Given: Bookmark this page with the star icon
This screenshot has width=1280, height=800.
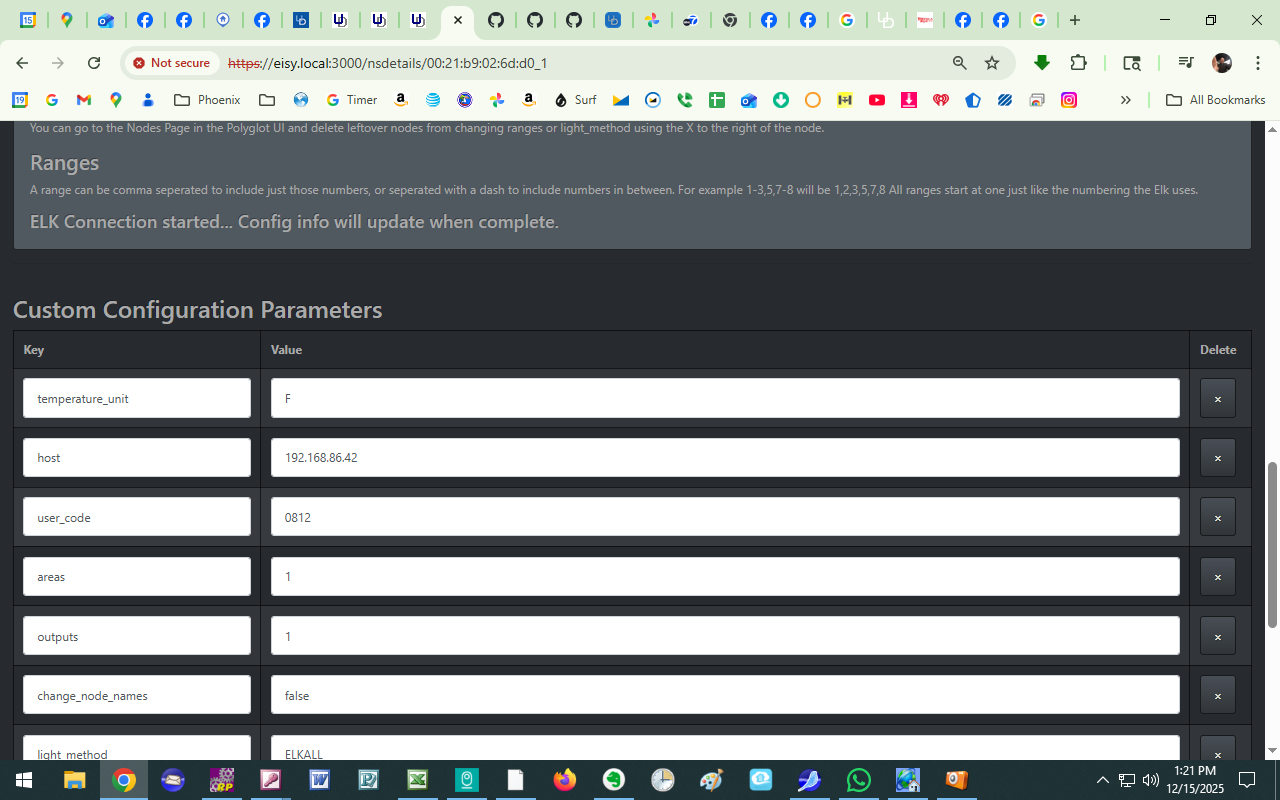Looking at the screenshot, I should (x=992, y=63).
